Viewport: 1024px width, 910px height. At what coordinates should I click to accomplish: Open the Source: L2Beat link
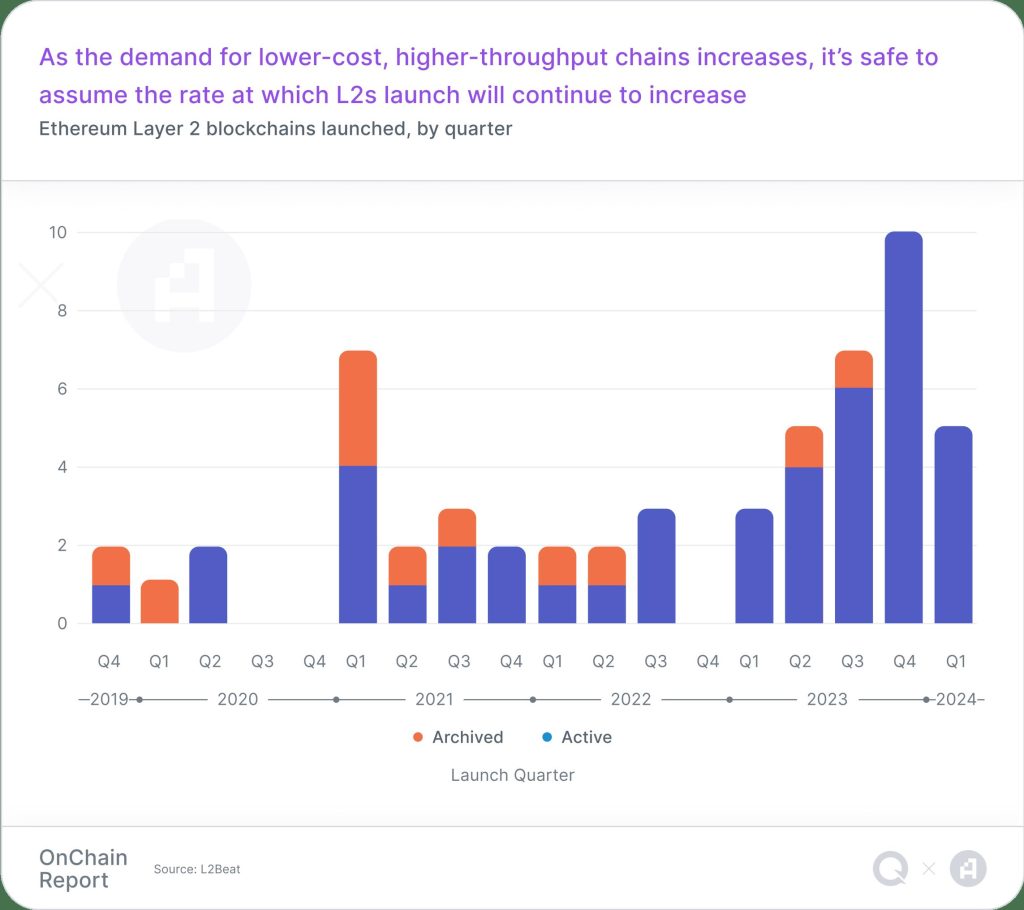[x=197, y=869]
